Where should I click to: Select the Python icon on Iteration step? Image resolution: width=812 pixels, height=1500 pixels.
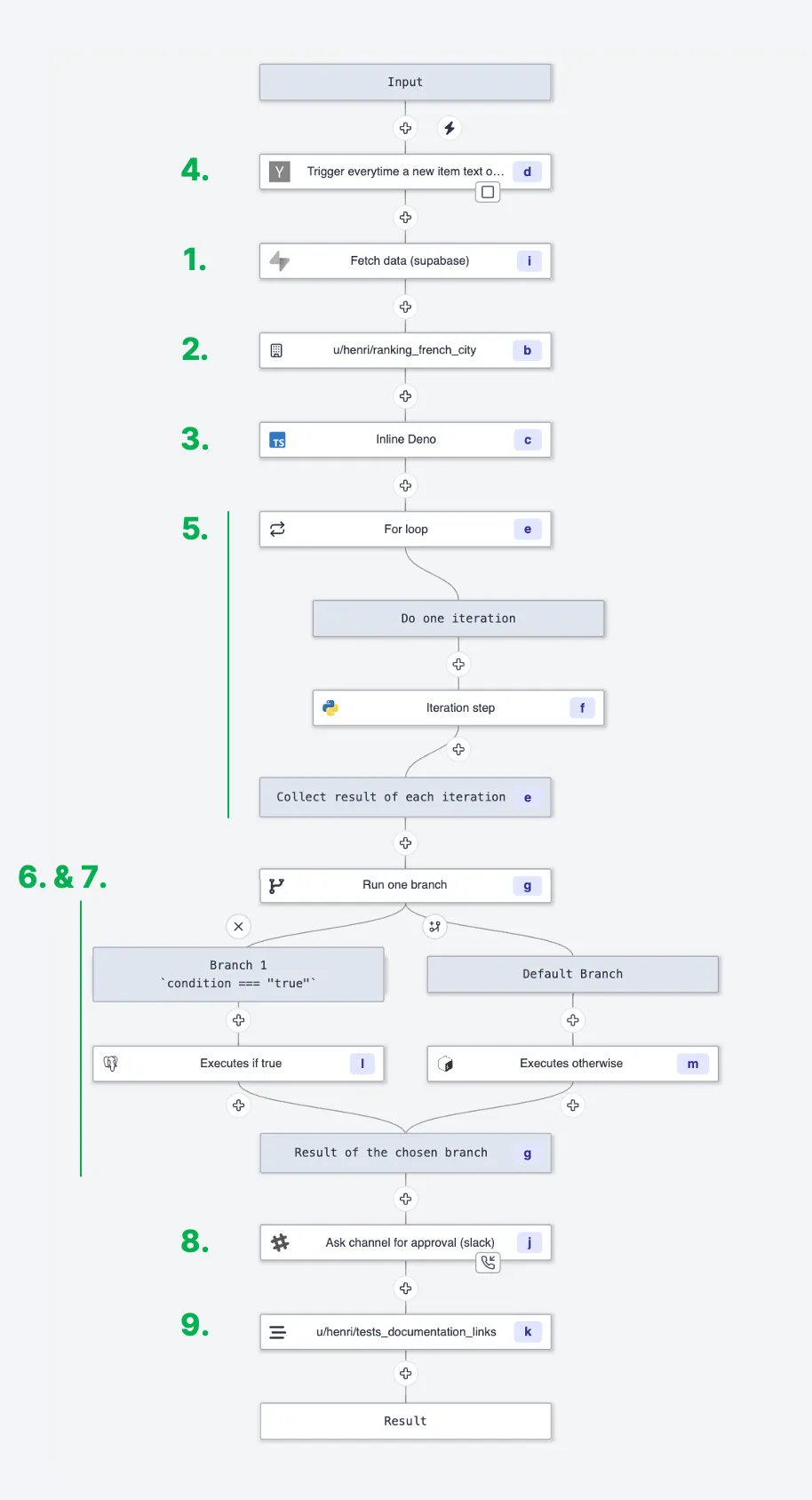pos(330,707)
